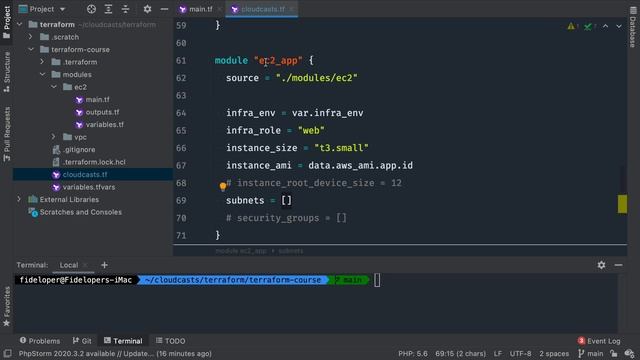This screenshot has width=640, height=360.
Task: Open Project panel settings gear
Action: click(147, 9)
